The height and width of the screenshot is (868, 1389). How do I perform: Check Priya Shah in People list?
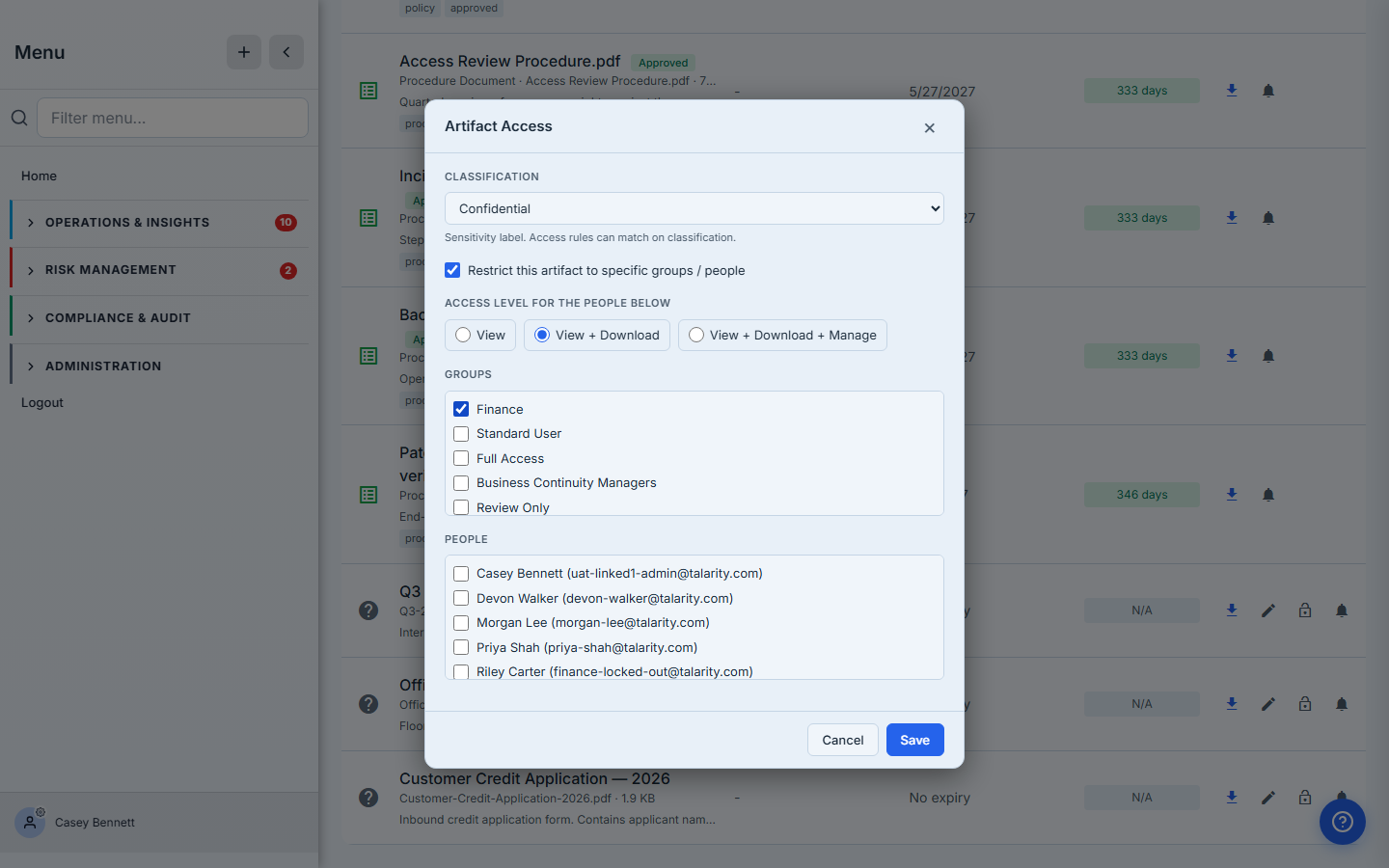click(x=461, y=647)
